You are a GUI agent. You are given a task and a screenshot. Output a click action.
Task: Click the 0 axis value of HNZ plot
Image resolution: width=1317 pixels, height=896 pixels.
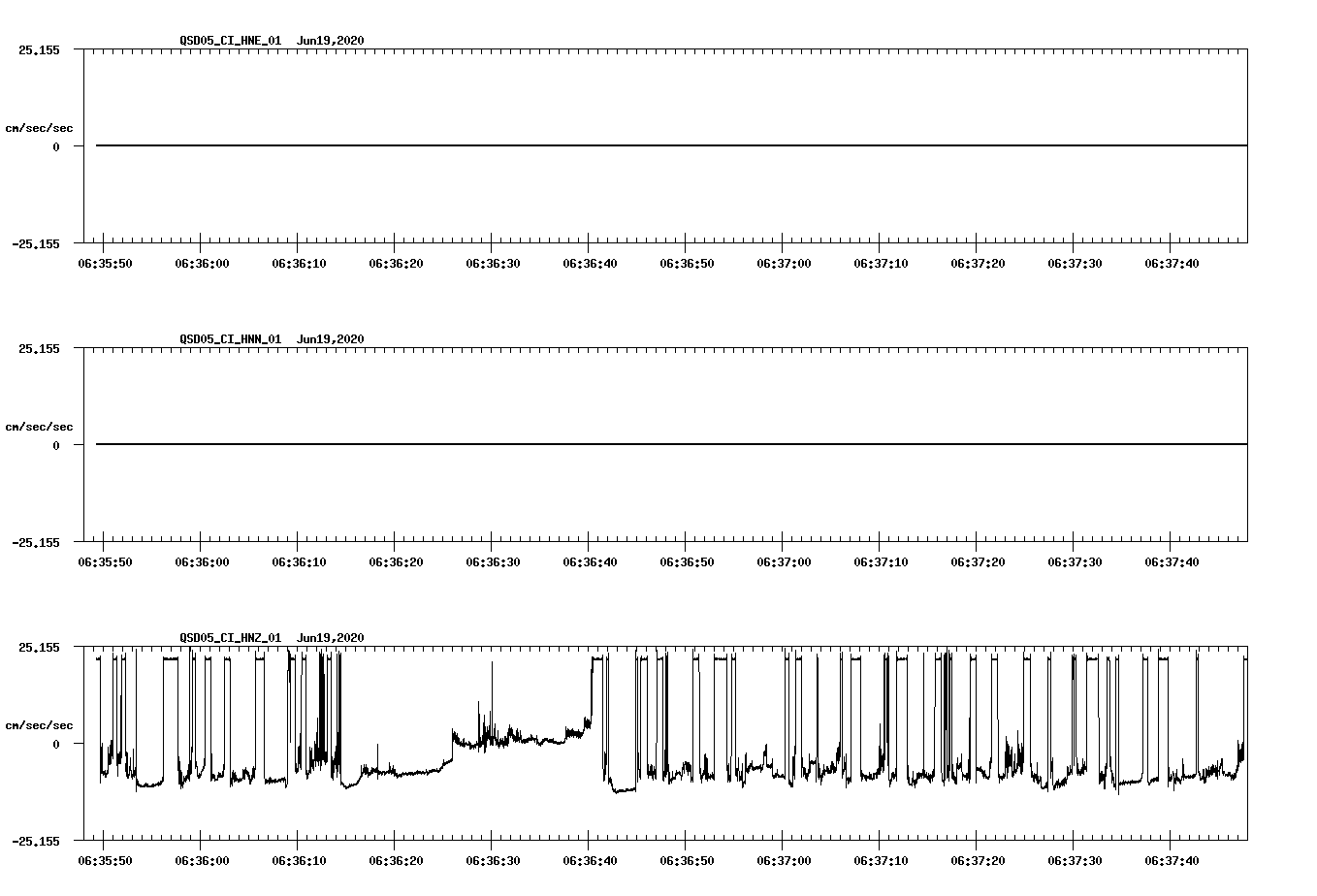tap(56, 745)
